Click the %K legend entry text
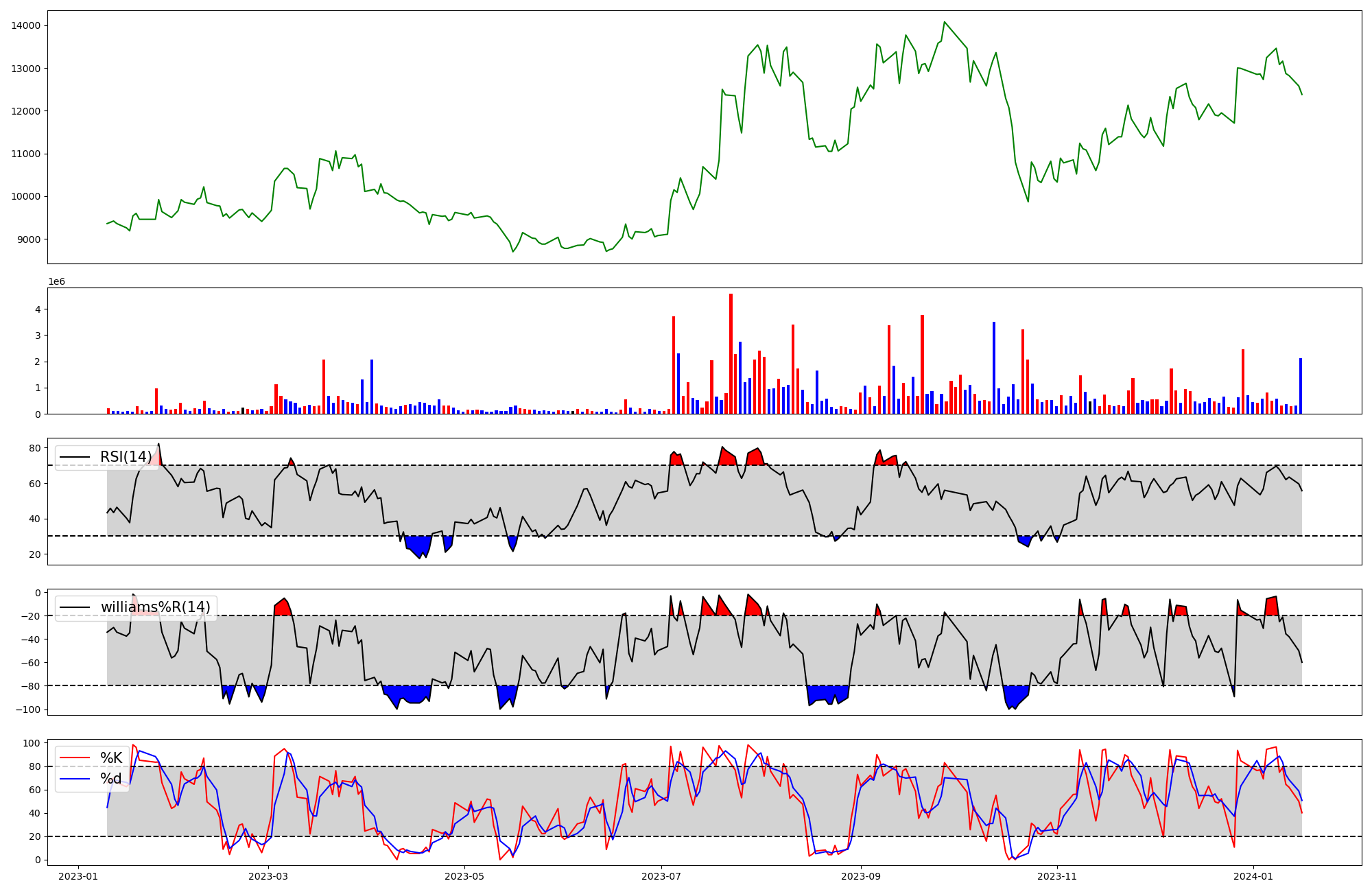The width and height of the screenshot is (1372, 892). click(x=111, y=758)
